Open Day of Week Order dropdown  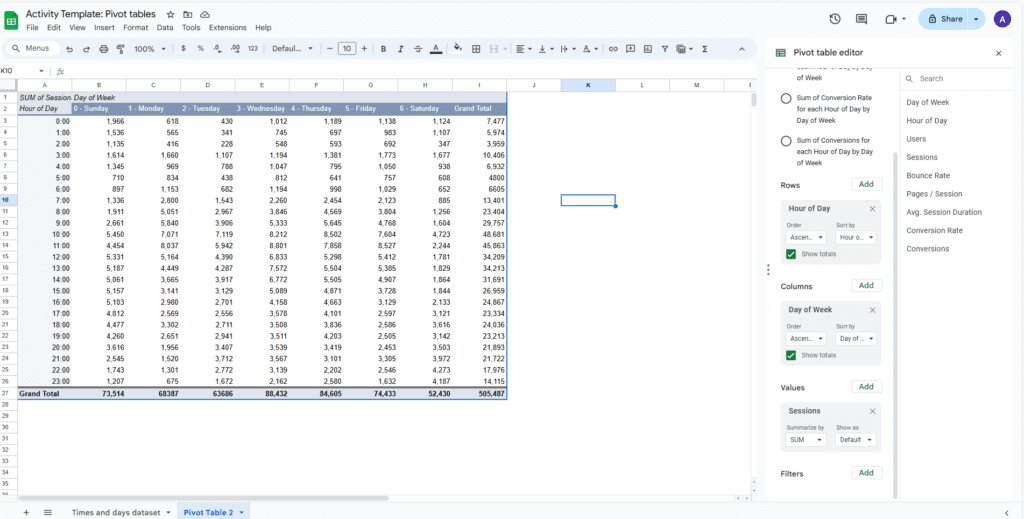pyautogui.click(x=806, y=339)
